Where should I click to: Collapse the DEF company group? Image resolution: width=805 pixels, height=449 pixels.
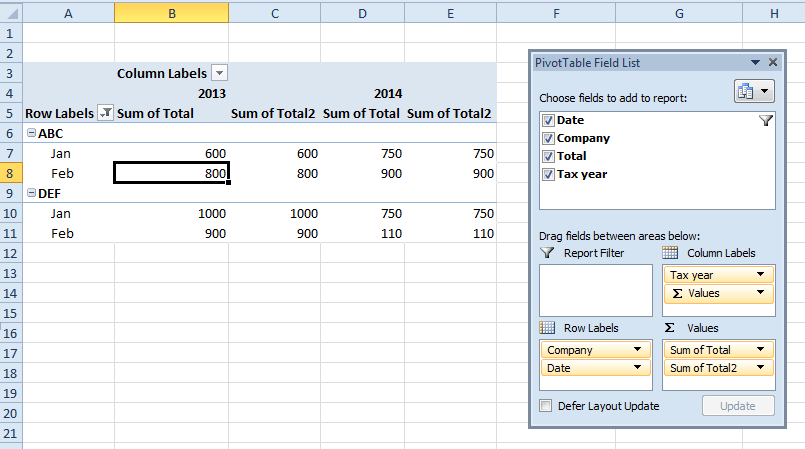(x=31, y=193)
